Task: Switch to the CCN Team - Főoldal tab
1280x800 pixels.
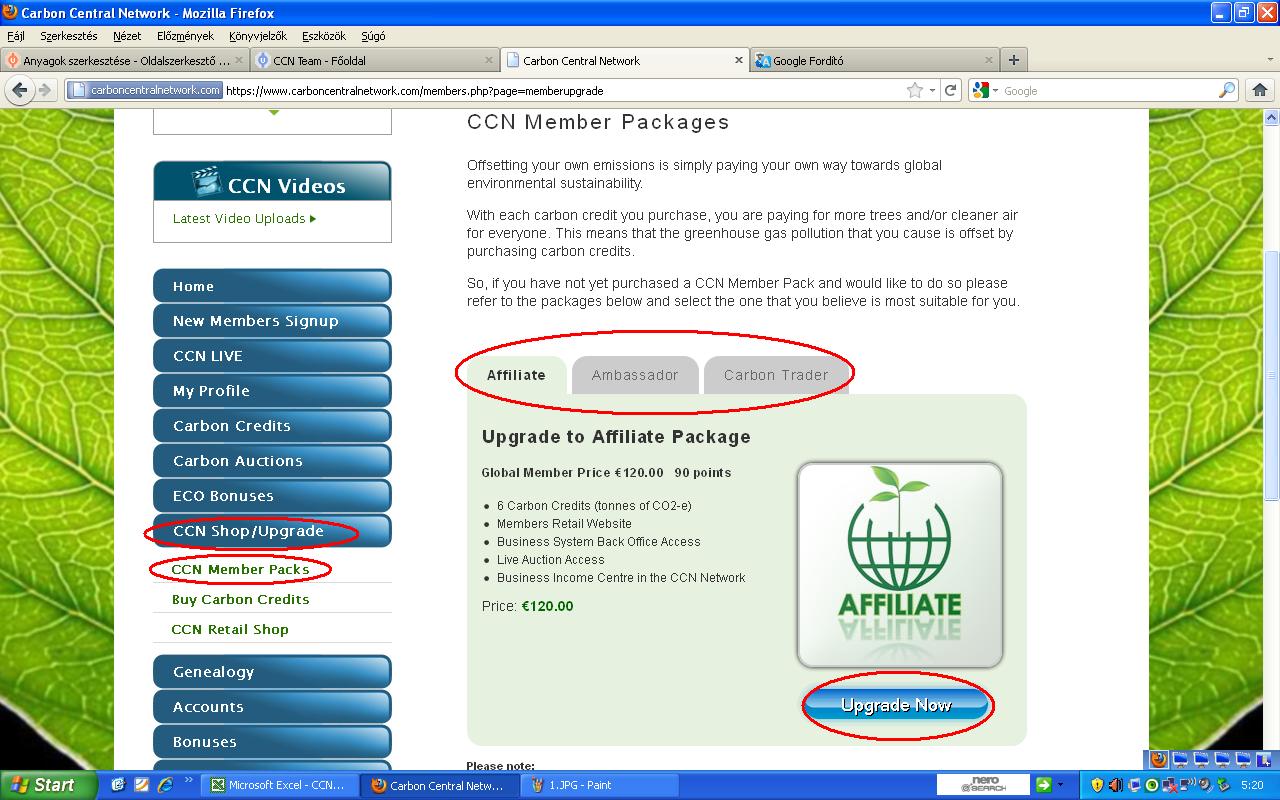Action: click(x=375, y=60)
